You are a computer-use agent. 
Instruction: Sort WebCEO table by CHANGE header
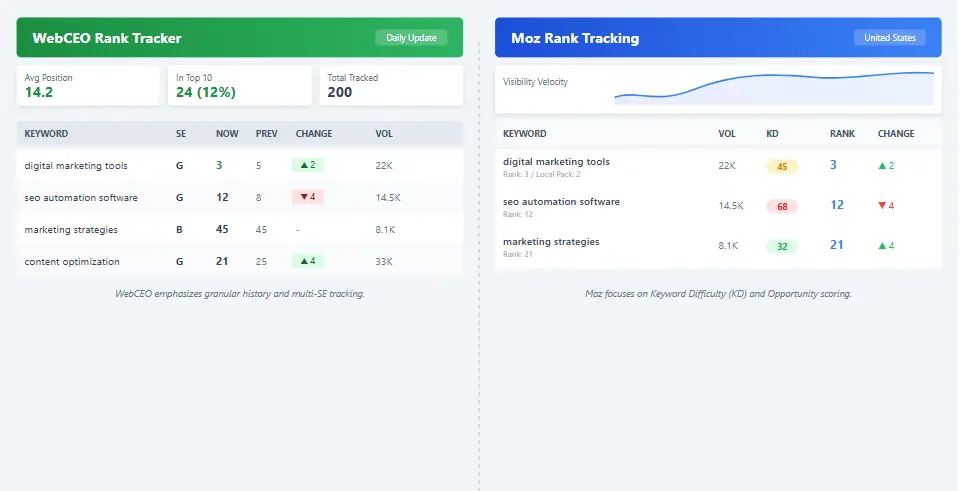click(314, 134)
